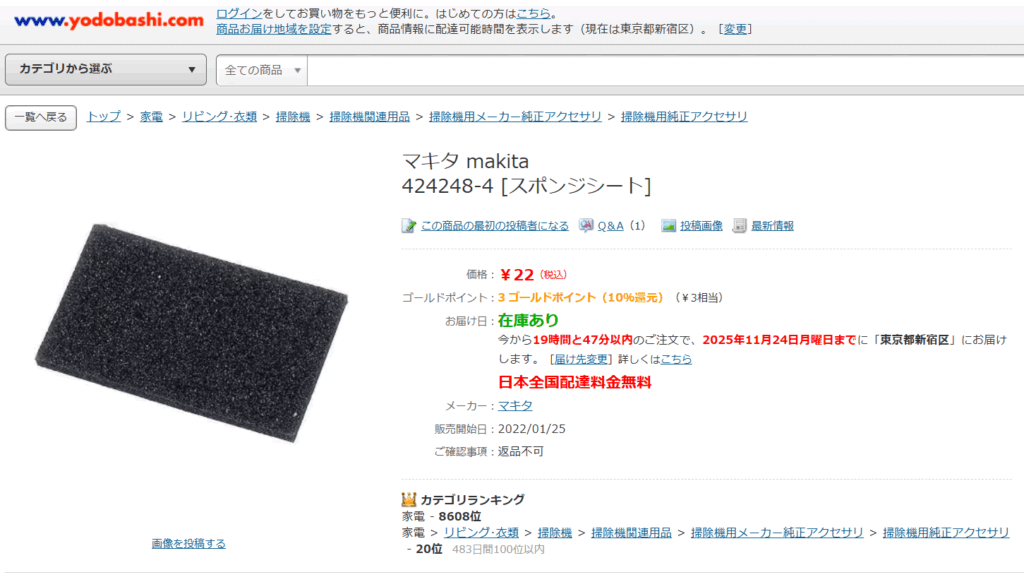This screenshot has width=1024, height=582.
Task: Go to 家電 breadcrumb
Action: pyautogui.click(x=152, y=117)
